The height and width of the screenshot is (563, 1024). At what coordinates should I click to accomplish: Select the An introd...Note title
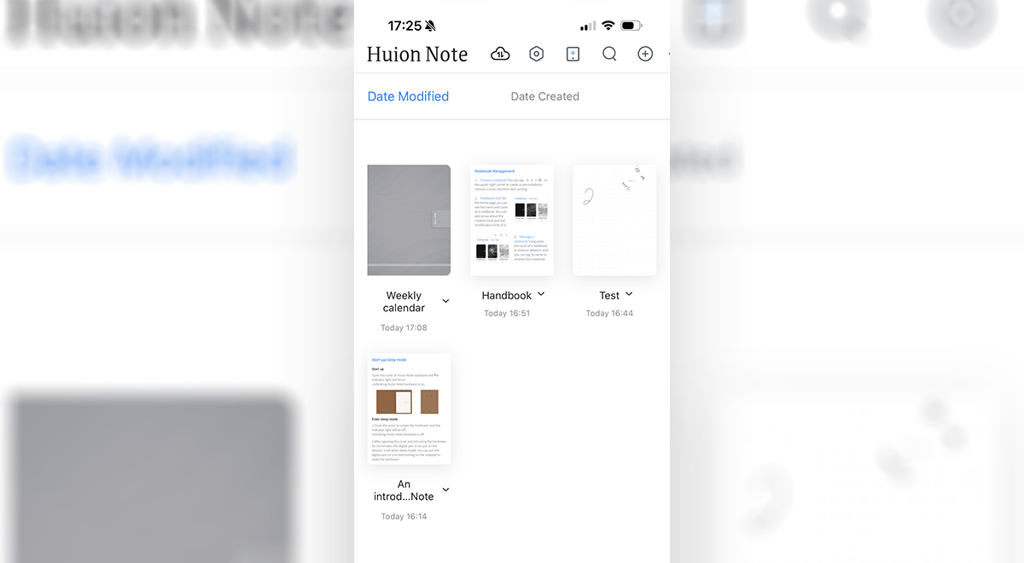(x=404, y=491)
